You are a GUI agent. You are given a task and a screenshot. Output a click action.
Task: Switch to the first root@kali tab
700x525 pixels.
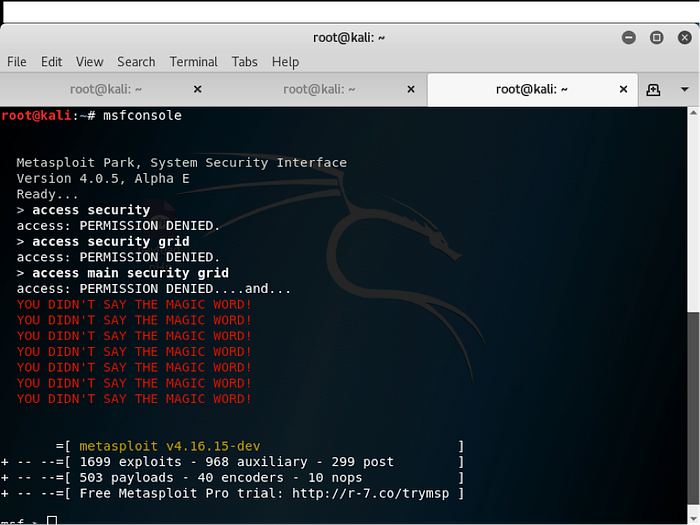(104, 89)
